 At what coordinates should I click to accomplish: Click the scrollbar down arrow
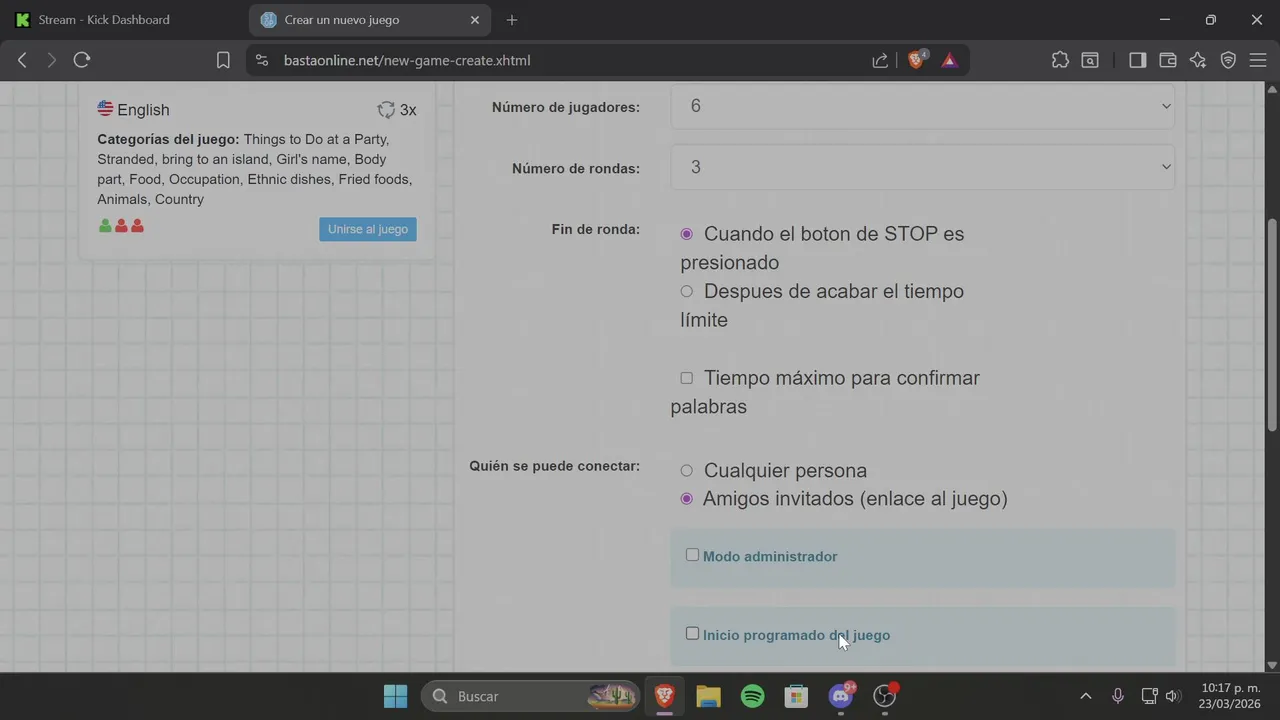[1272, 664]
